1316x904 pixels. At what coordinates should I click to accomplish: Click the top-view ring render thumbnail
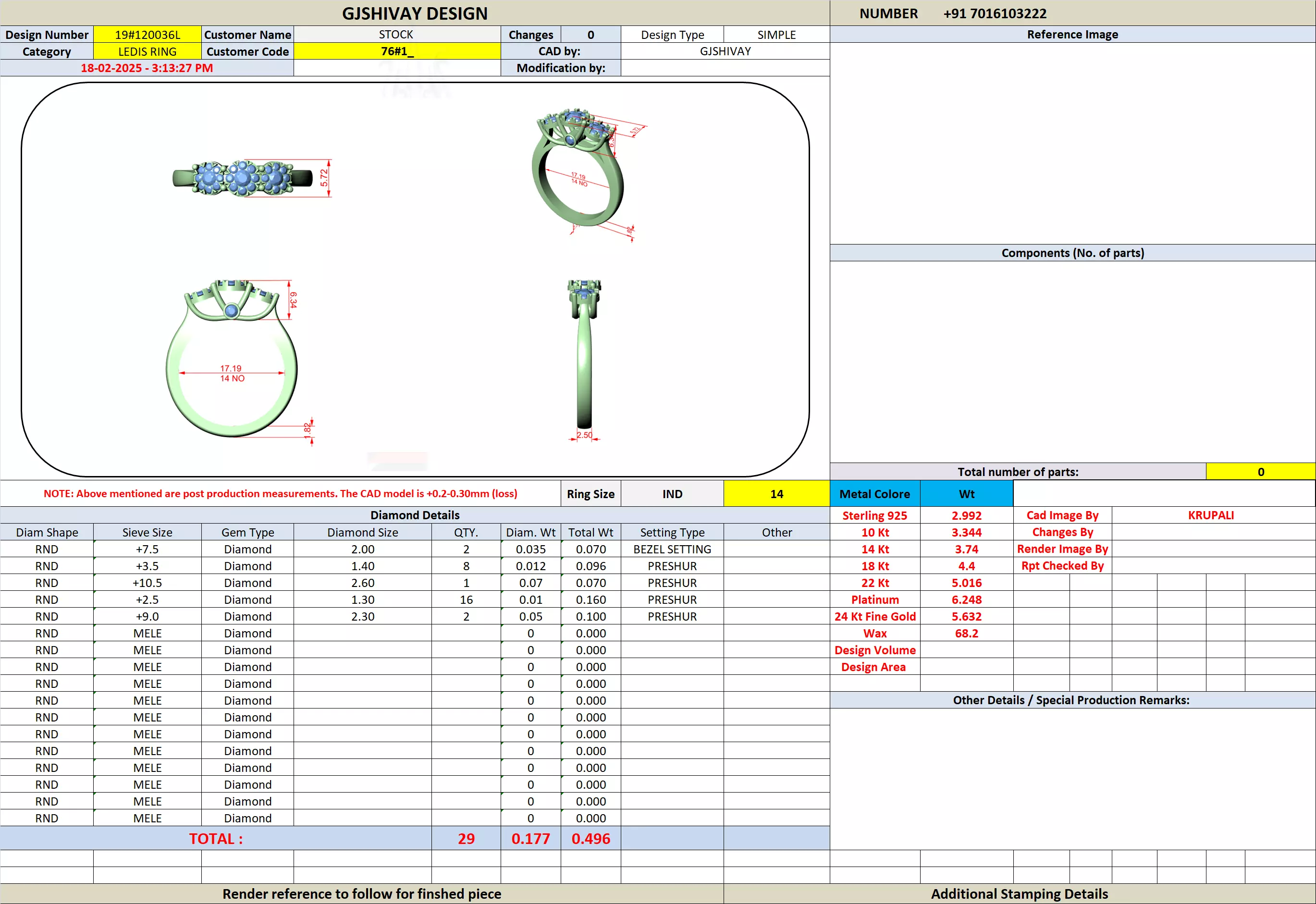point(243,178)
